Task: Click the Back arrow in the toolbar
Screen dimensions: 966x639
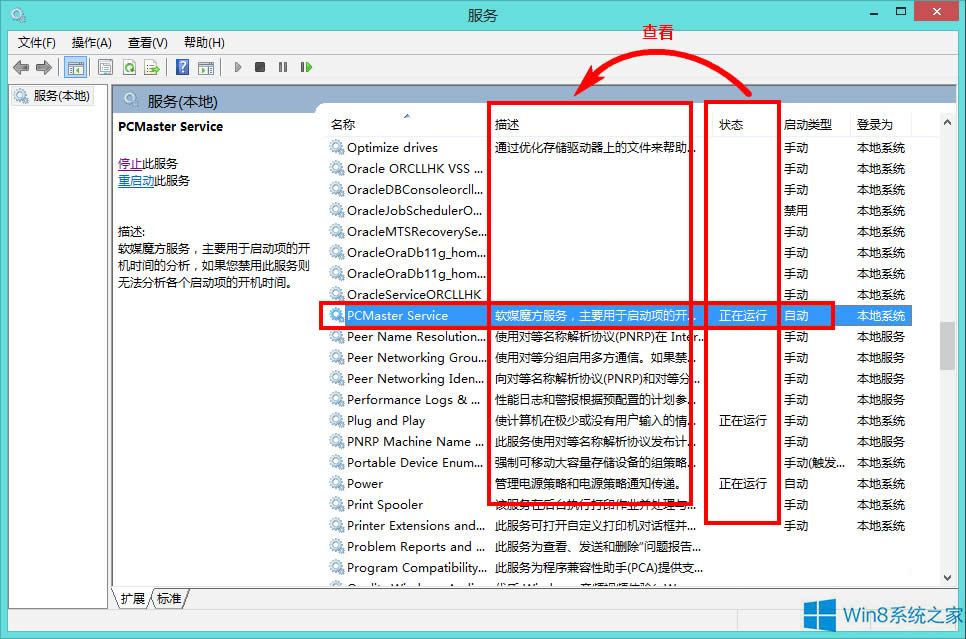Action: tap(21, 67)
